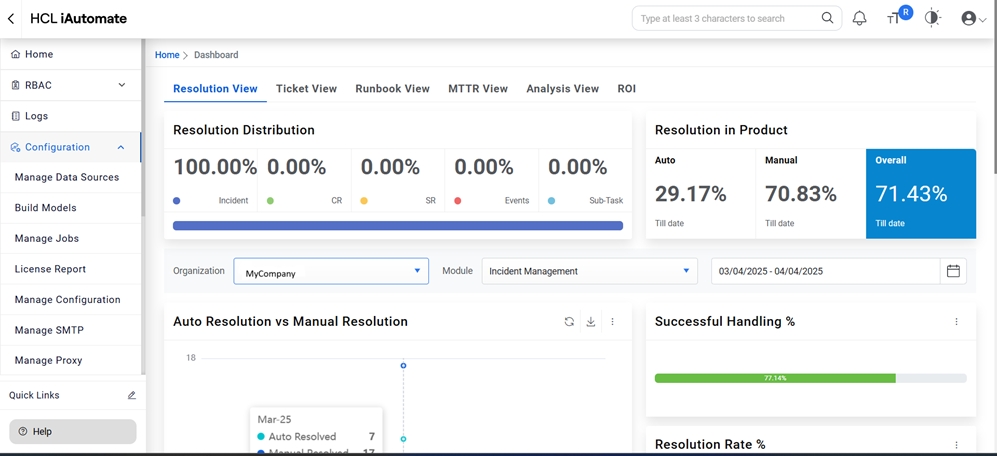The height and width of the screenshot is (456, 997).
Task: Click the Help button
Action: click(x=73, y=431)
